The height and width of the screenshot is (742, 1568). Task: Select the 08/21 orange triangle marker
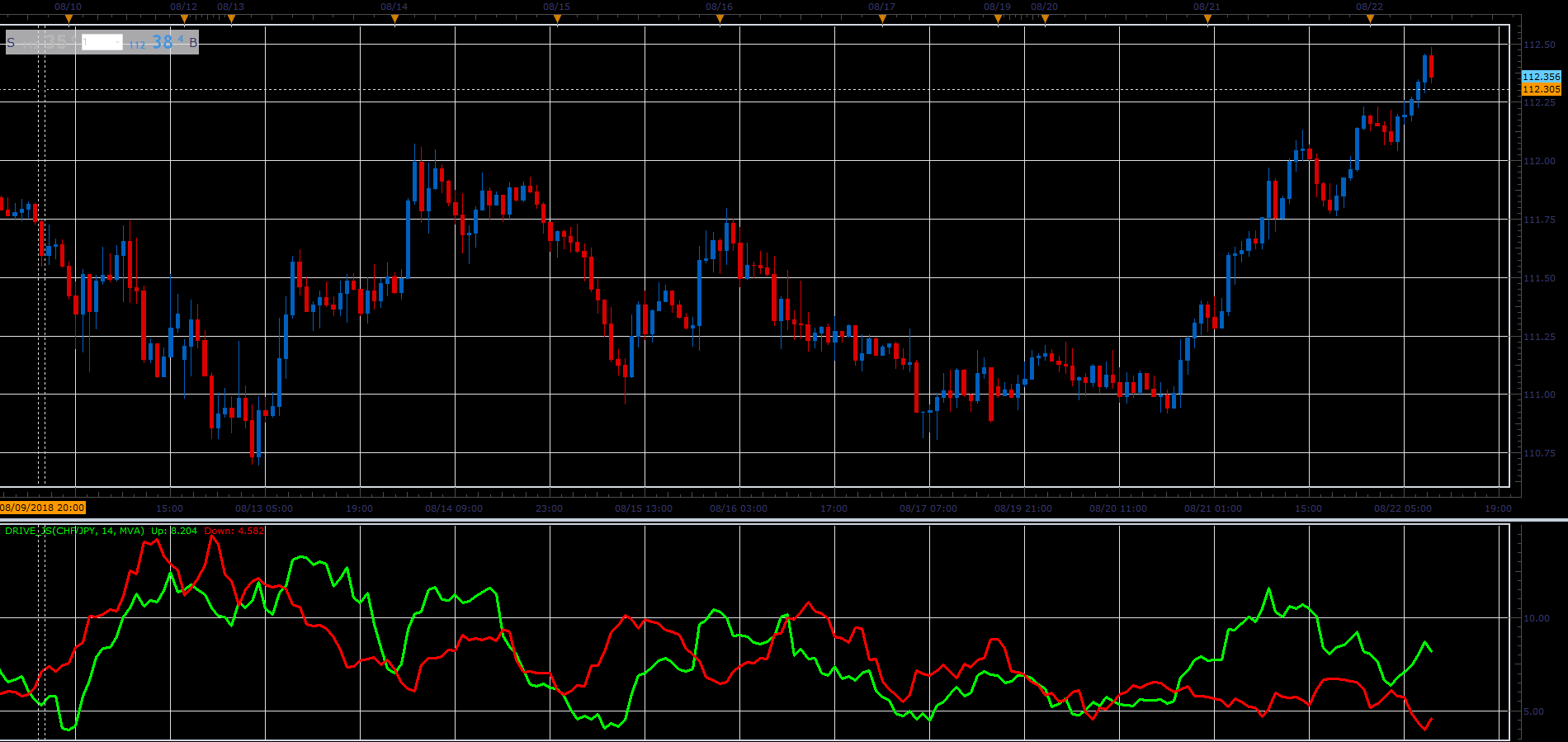point(1207,18)
